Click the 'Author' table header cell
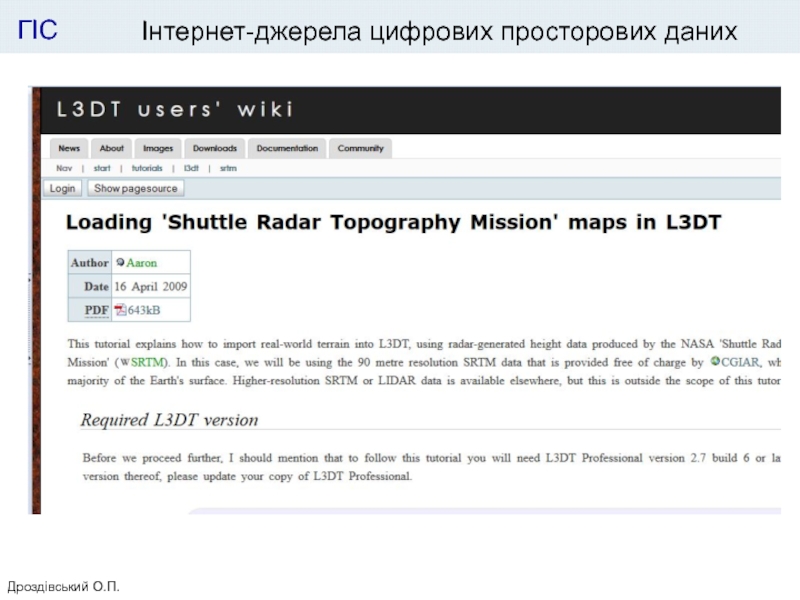 pos(90,263)
